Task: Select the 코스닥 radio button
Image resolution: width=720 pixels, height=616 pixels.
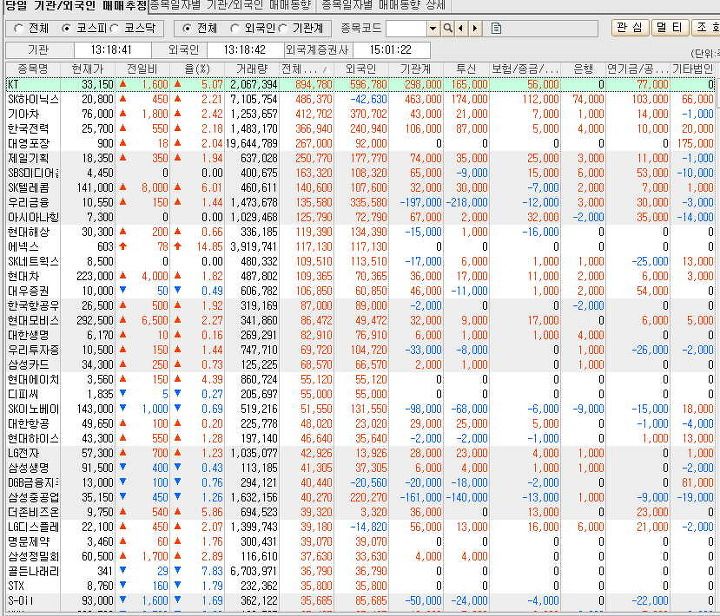Action: [114, 28]
